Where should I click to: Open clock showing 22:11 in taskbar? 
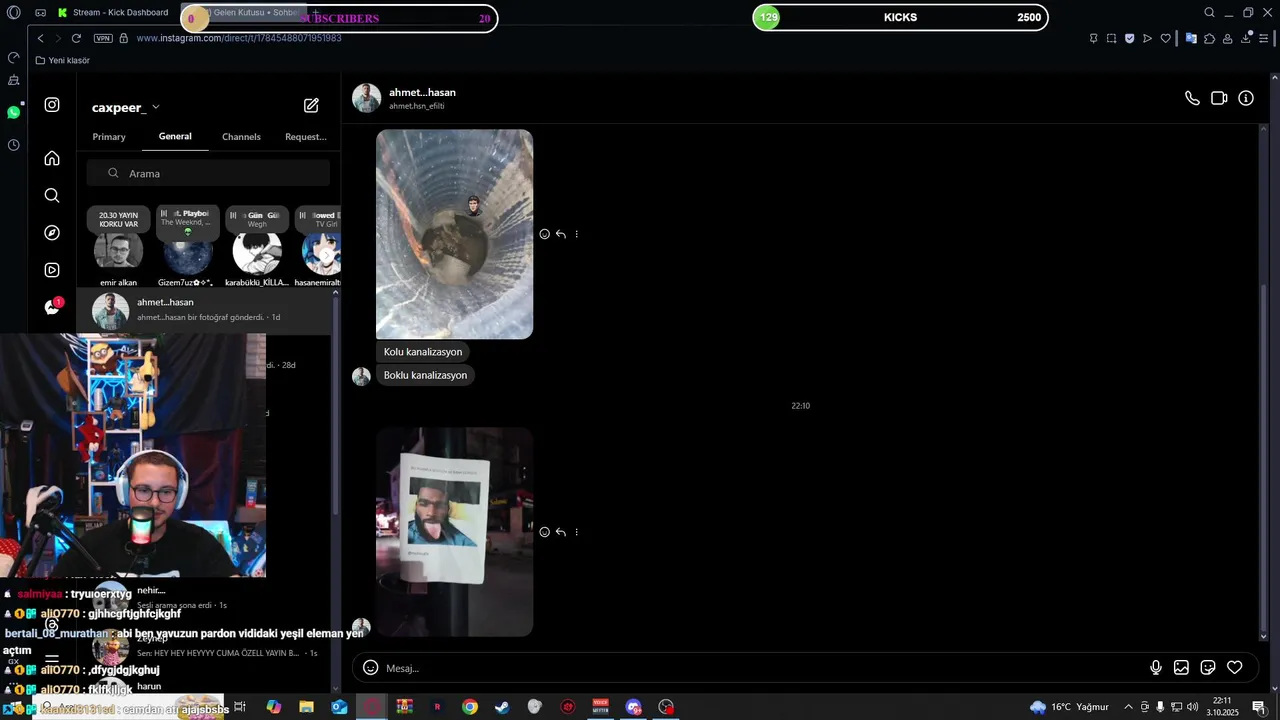coord(1222,707)
